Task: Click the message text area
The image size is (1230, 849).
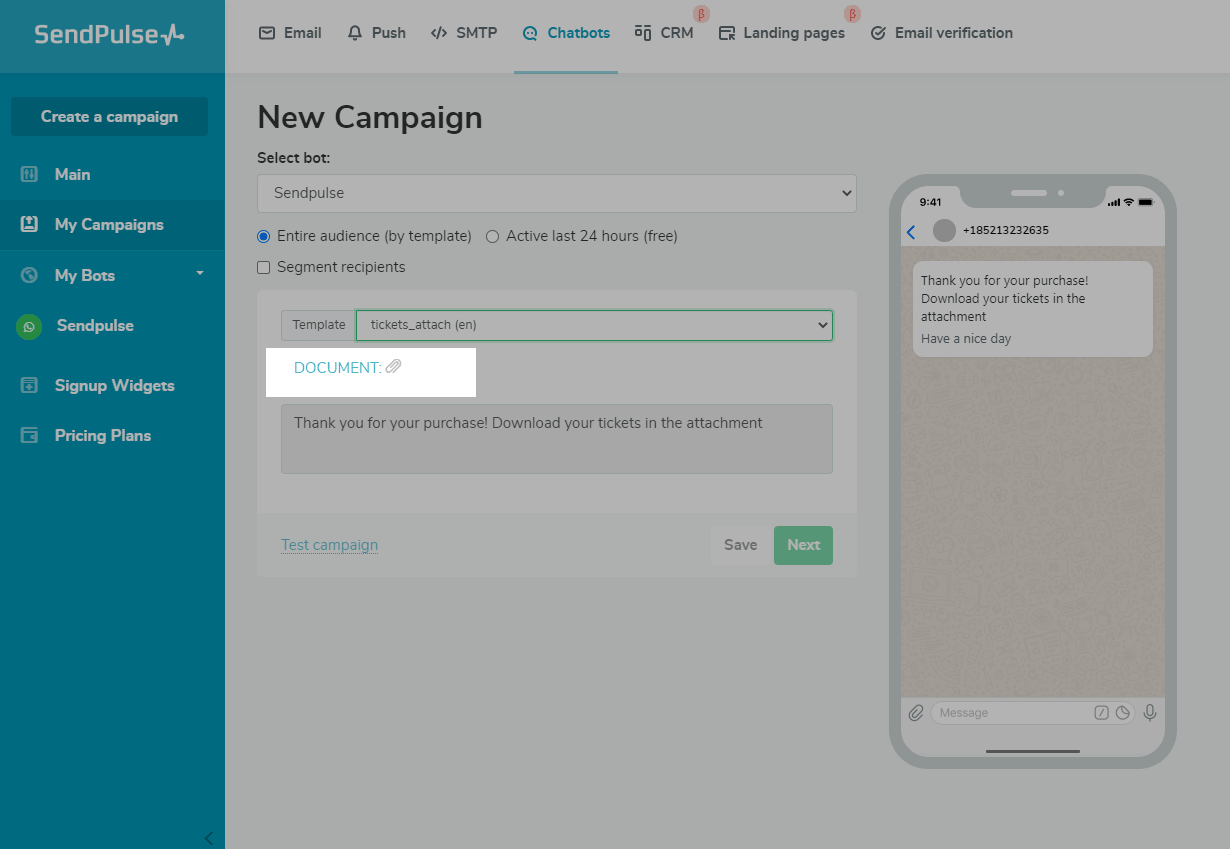Action: 556,438
